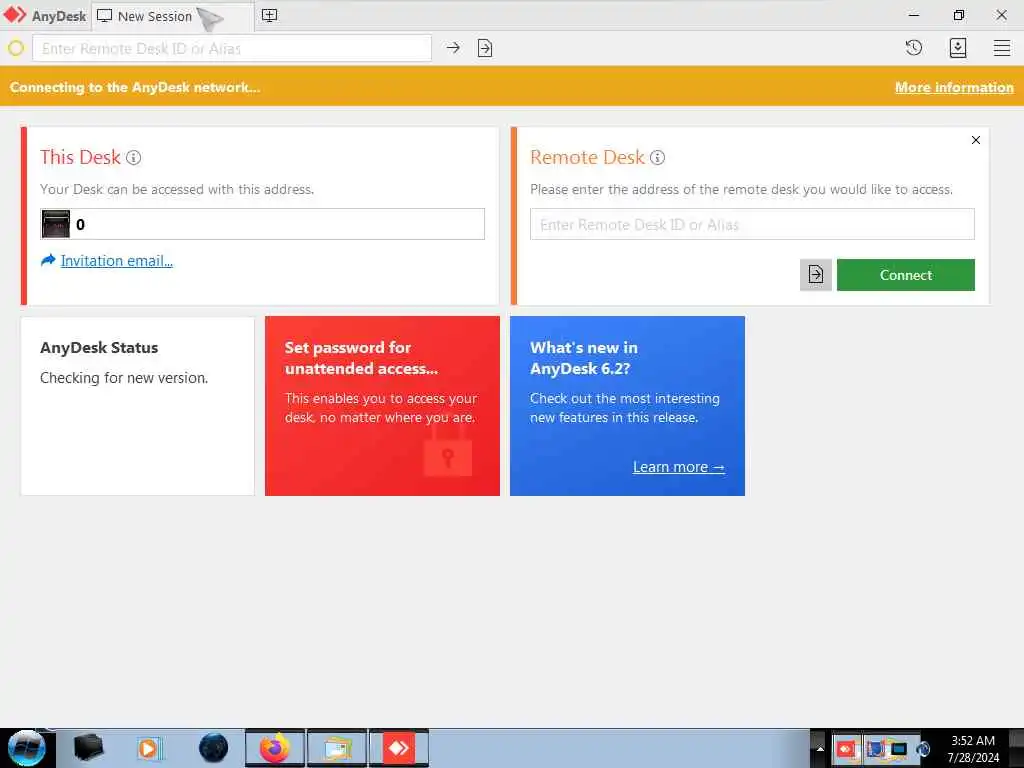Open a new tab with plus icon
Screen dimensions: 1024x768
269,16
